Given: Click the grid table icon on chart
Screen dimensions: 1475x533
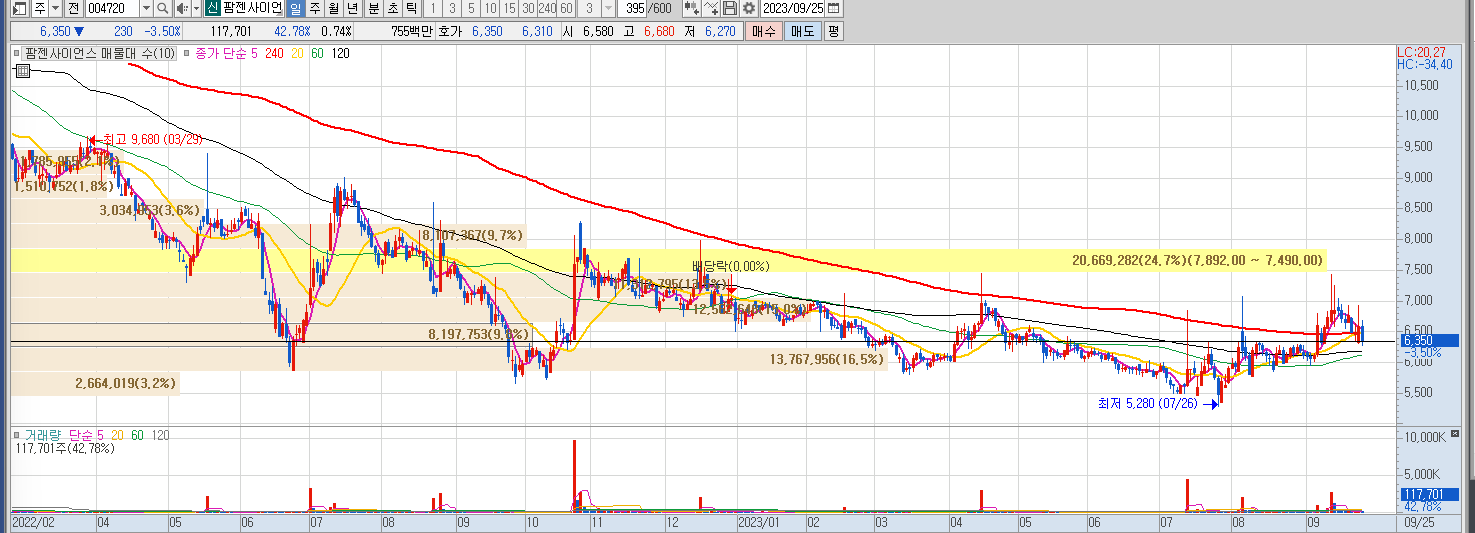Looking at the screenshot, I should (21, 71).
